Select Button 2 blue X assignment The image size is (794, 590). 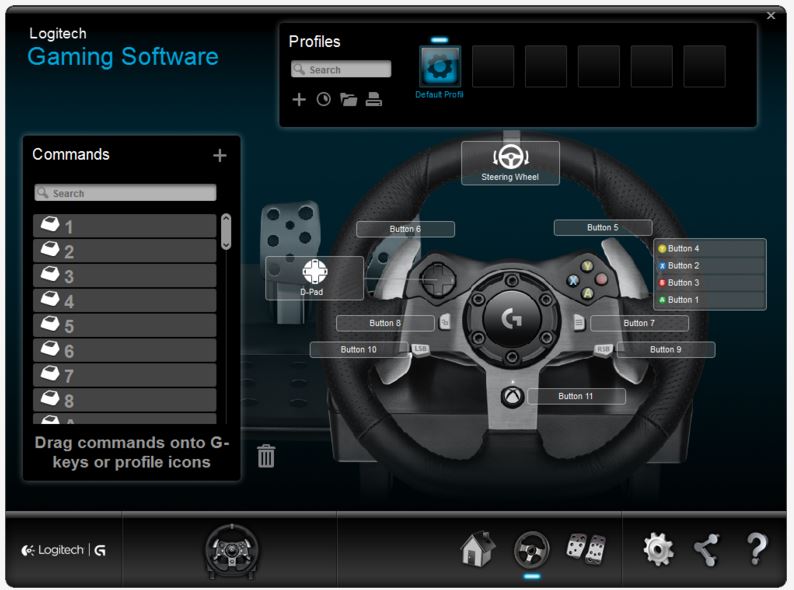[x=710, y=266]
